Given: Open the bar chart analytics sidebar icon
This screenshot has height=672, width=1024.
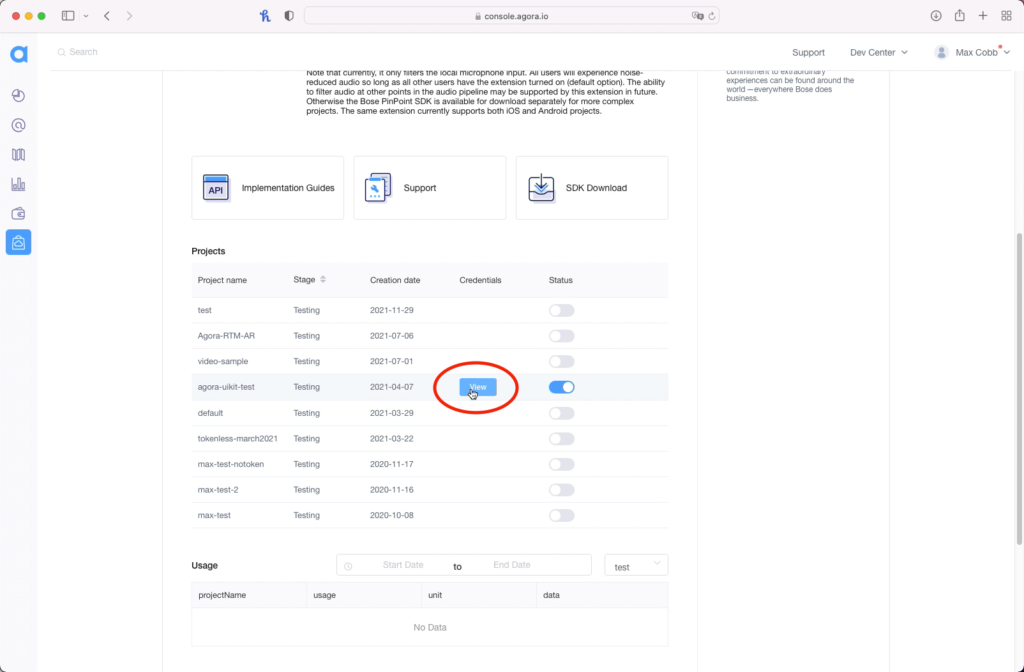Looking at the screenshot, I should pyautogui.click(x=18, y=184).
